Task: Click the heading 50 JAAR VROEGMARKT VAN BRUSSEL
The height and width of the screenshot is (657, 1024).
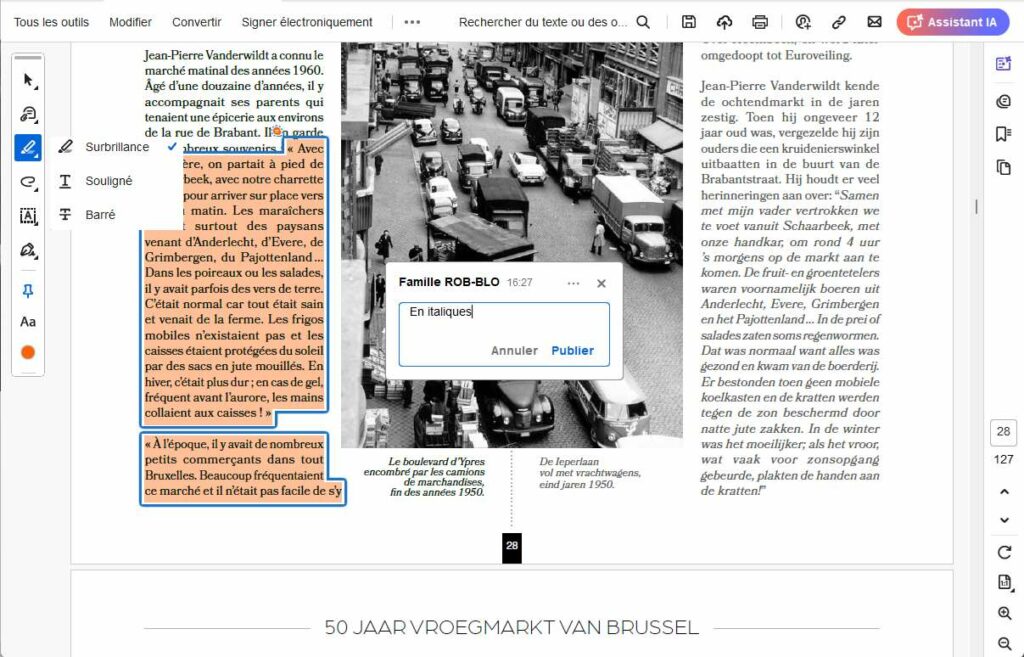Action: click(x=512, y=628)
